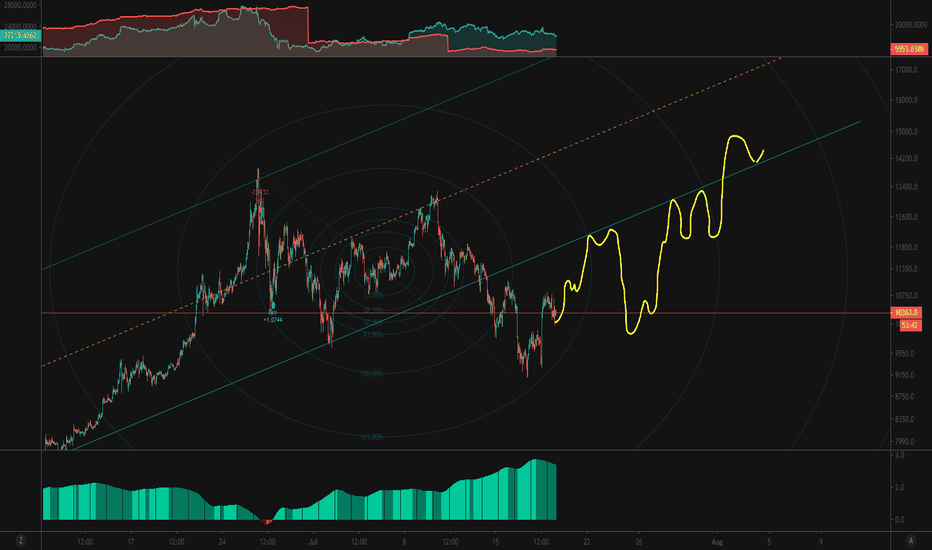Click the 61.80% Fibonacci circle label
This screenshot has width=932, height=550.
click(x=373, y=335)
